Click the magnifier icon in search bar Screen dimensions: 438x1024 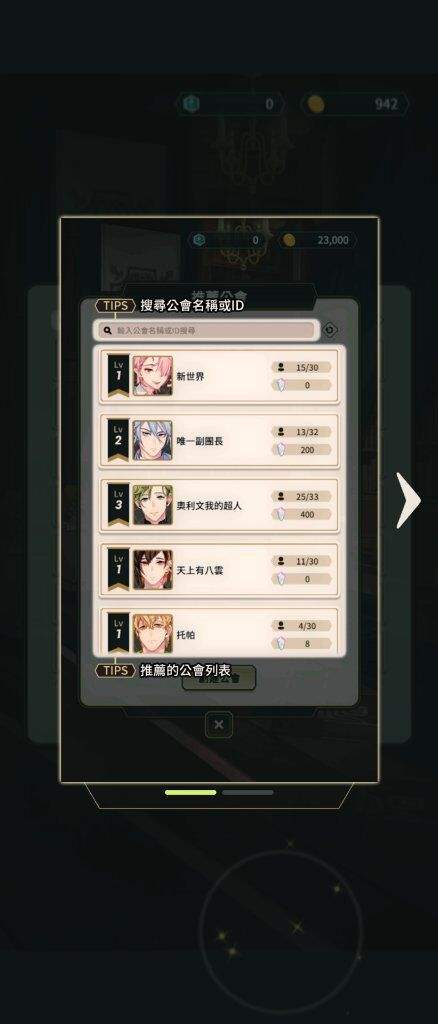click(108, 330)
